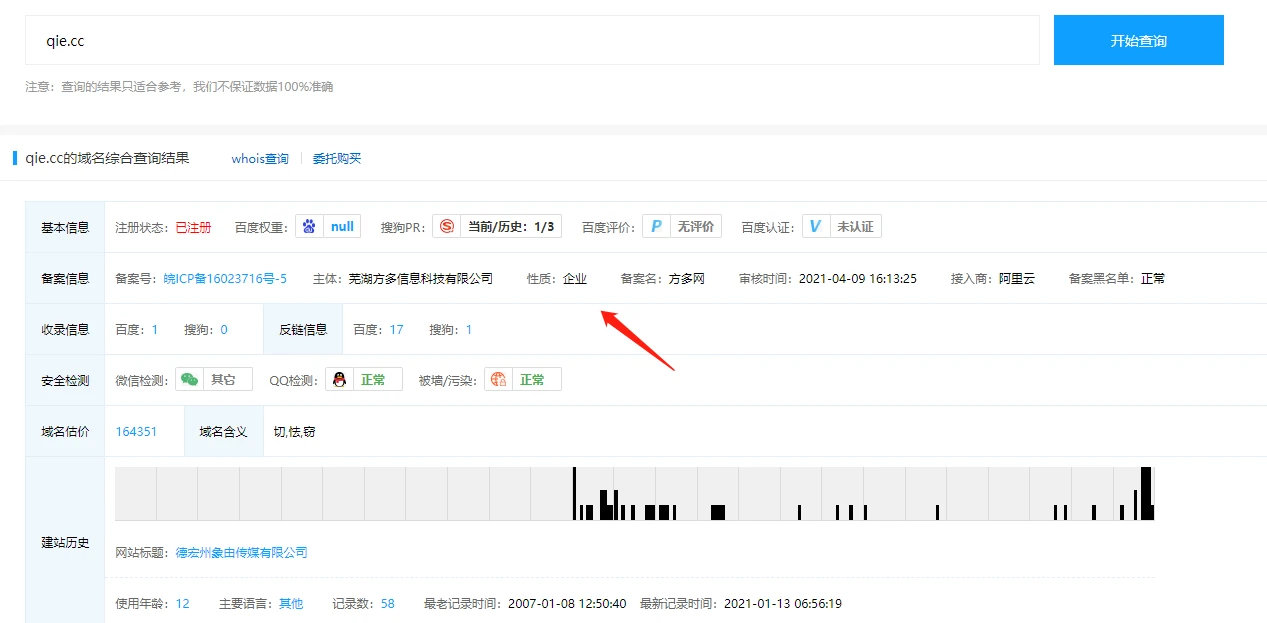Open ICP record 皖ICP备16023716号-5 link
The height and width of the screenshot is (623, 1267).
pyautogui.click(x=225, y=279)
